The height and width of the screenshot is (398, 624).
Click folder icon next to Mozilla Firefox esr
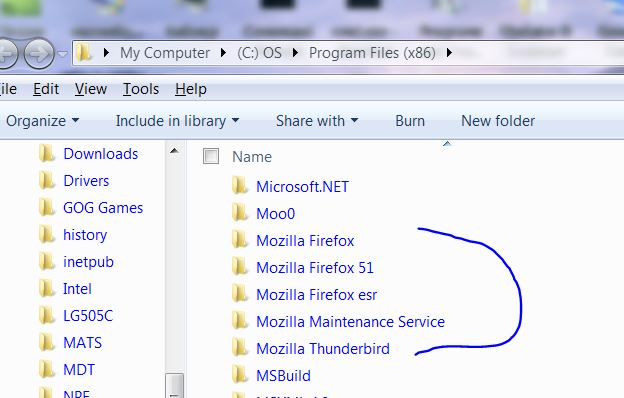240,294
